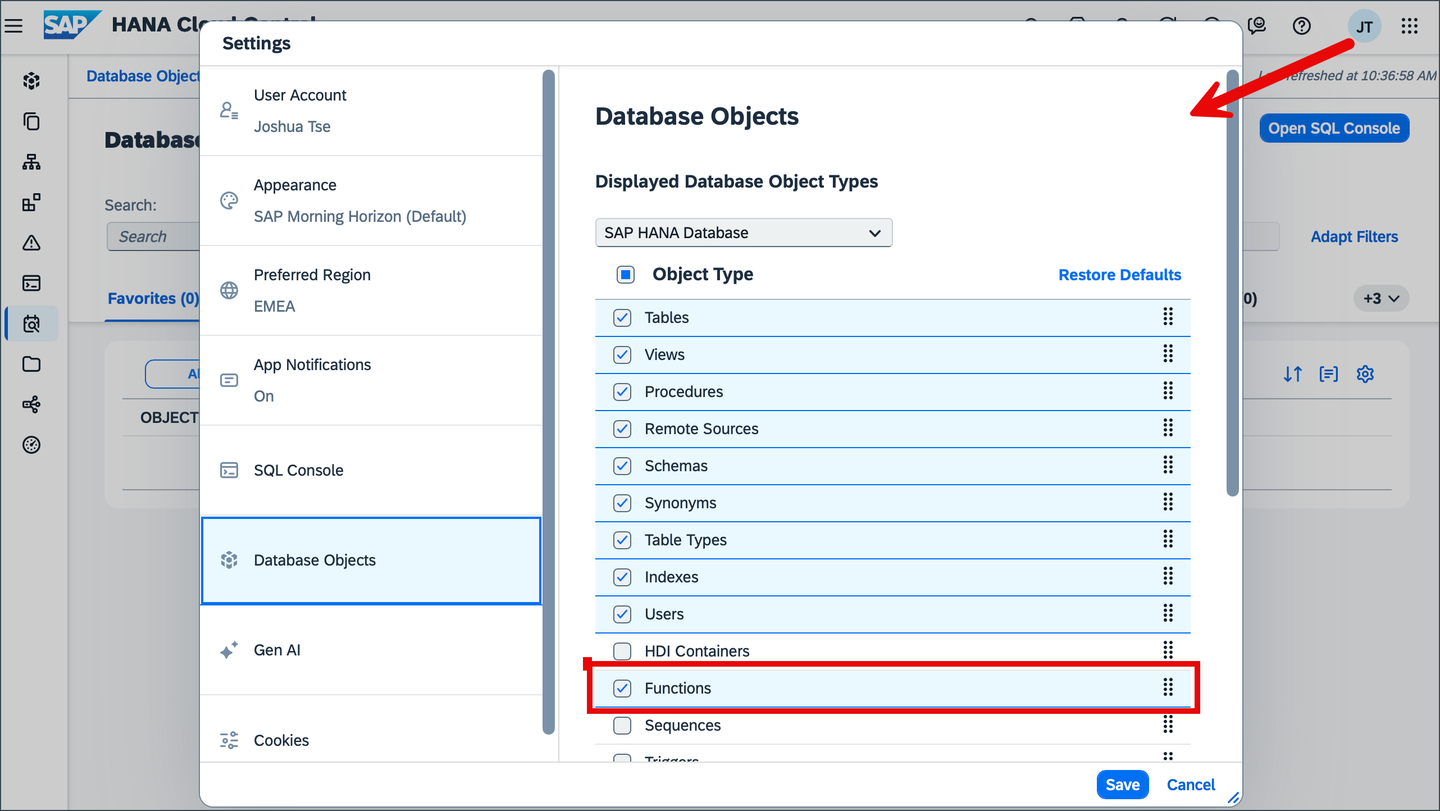The width and height of the screenshot is (1440, 811).
Task: Open the SAP HANA Database dropdown
Action: point(743,233)
